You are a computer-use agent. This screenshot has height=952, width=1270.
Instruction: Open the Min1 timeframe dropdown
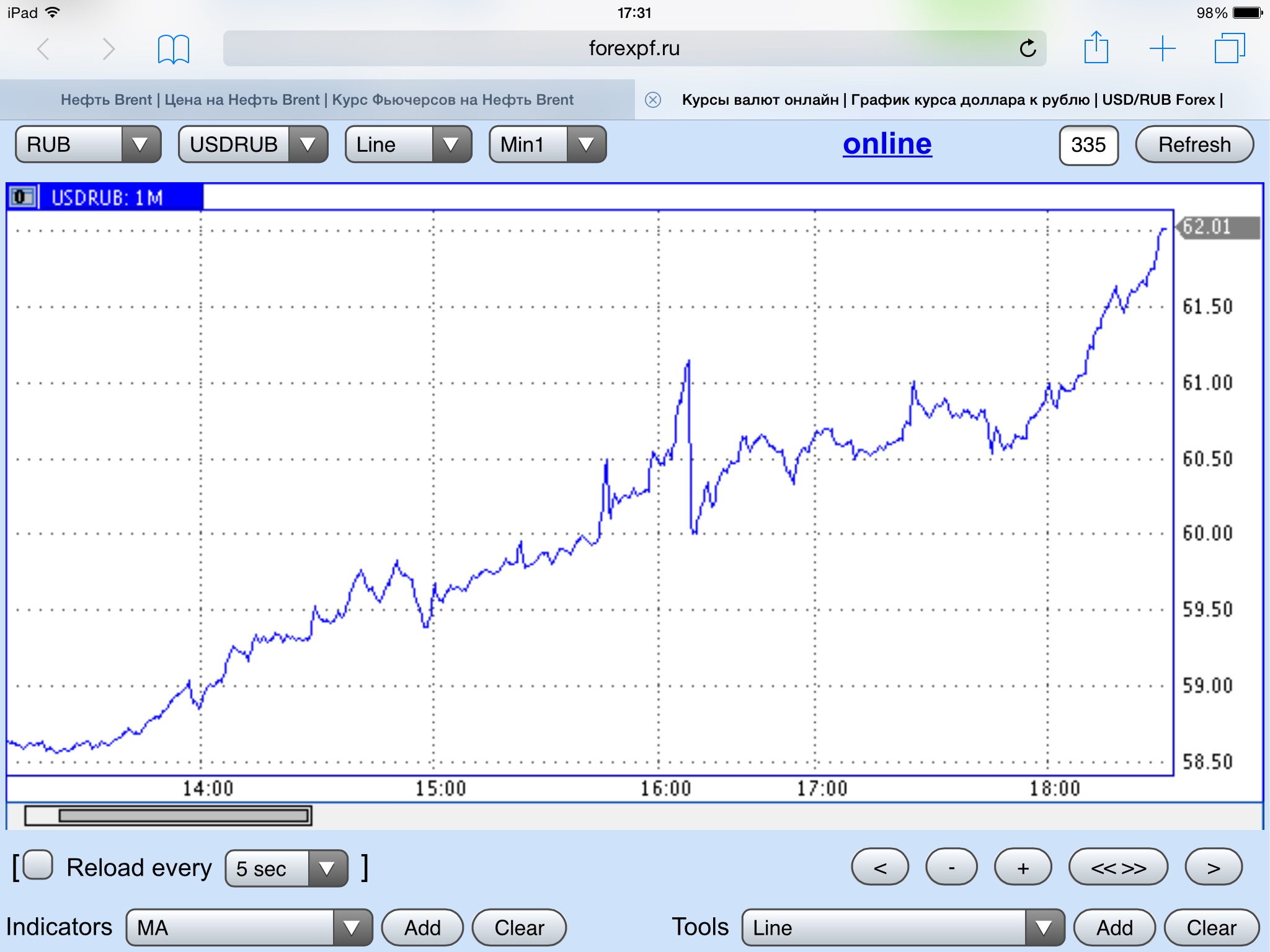[x=547, y=144]
